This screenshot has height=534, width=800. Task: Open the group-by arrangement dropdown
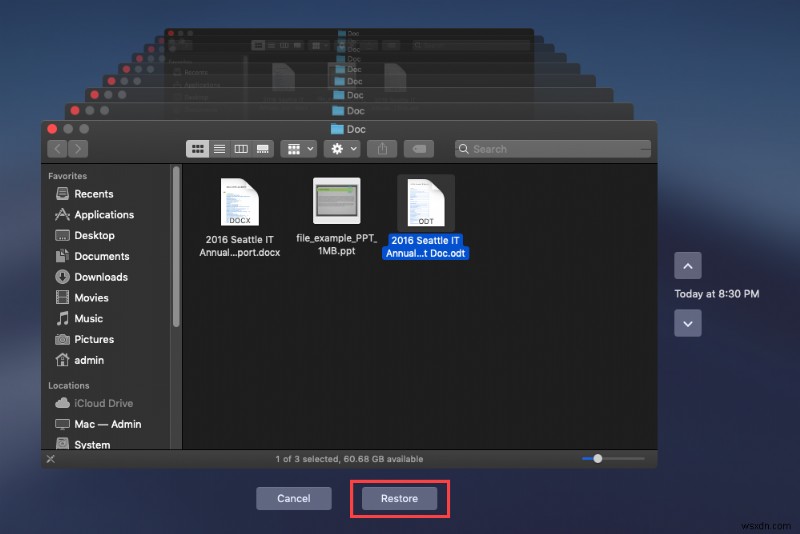(x=299, y=149)
